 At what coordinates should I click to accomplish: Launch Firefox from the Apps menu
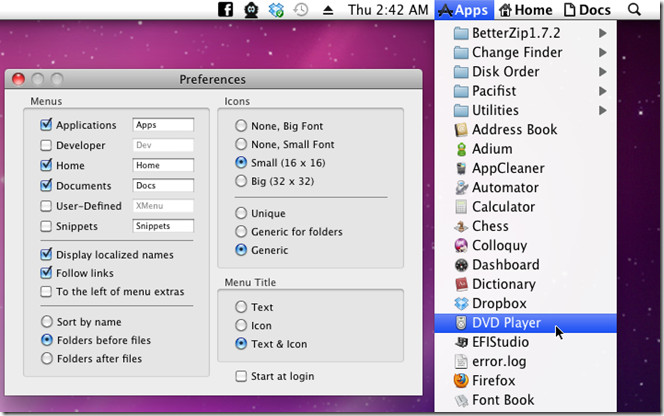[526, 381]
